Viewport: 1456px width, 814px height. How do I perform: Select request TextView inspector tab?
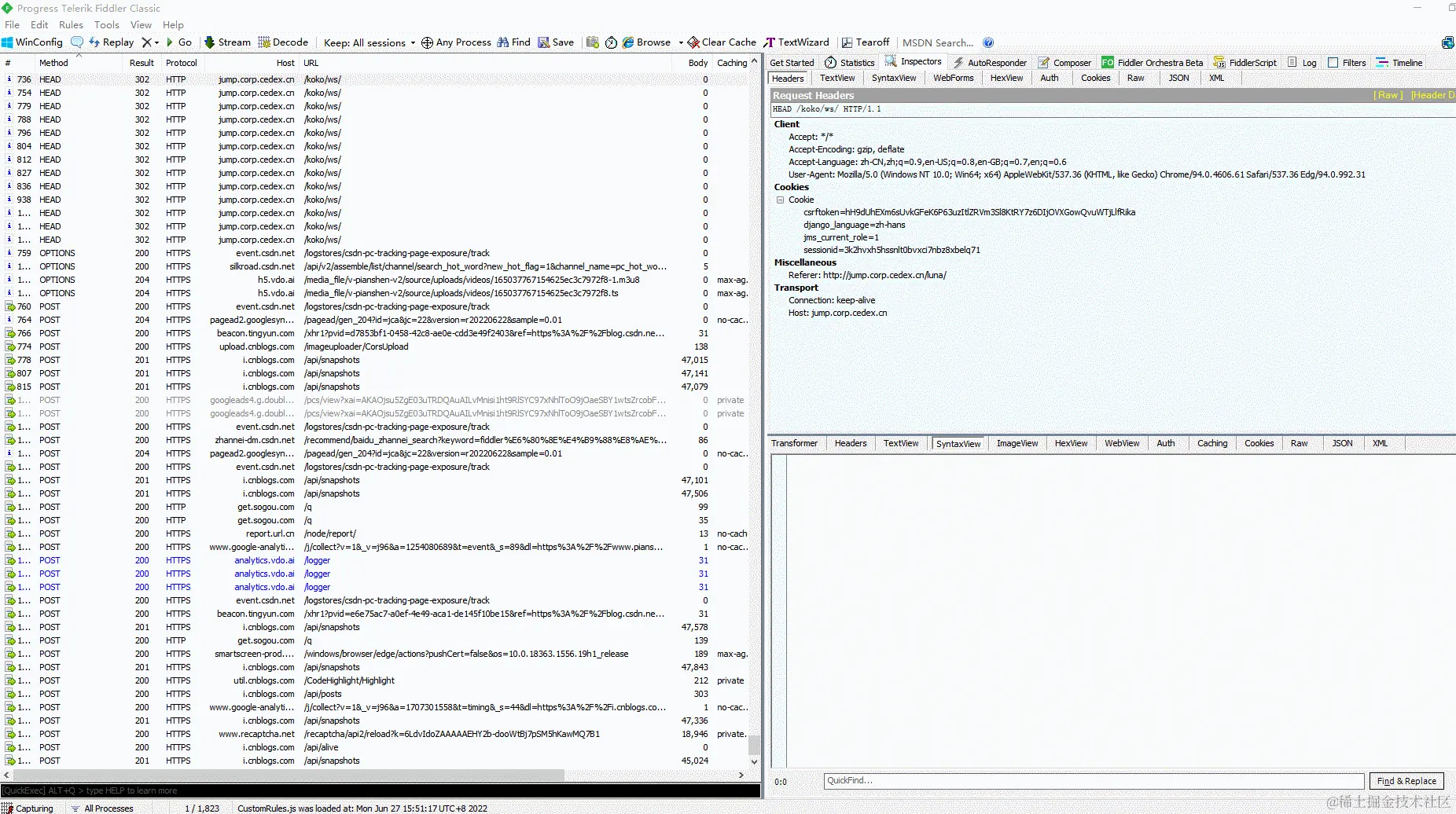(x=837, y=78)
